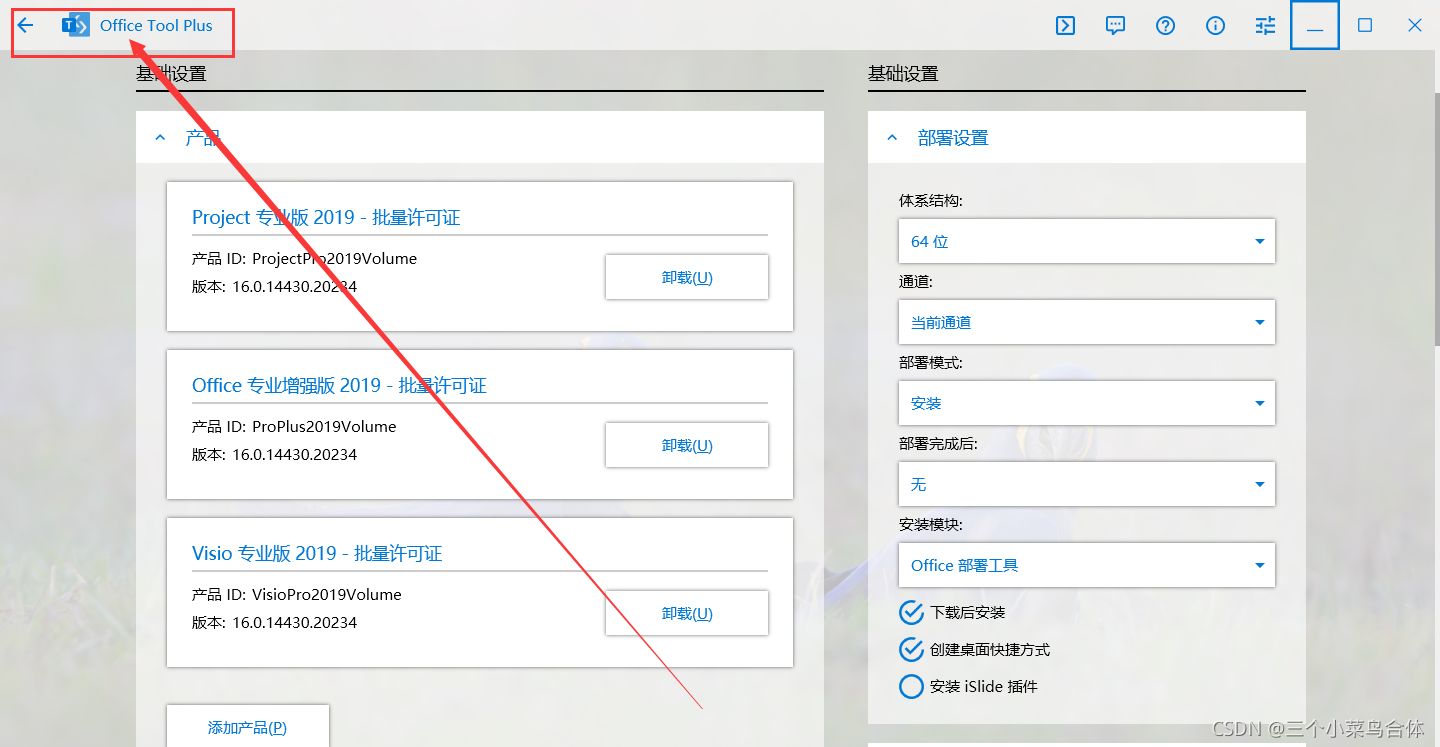Open the 体系结构 dropdown showing 64 位
This screenshot has height=747, width=1440.
coord(1087,241)
